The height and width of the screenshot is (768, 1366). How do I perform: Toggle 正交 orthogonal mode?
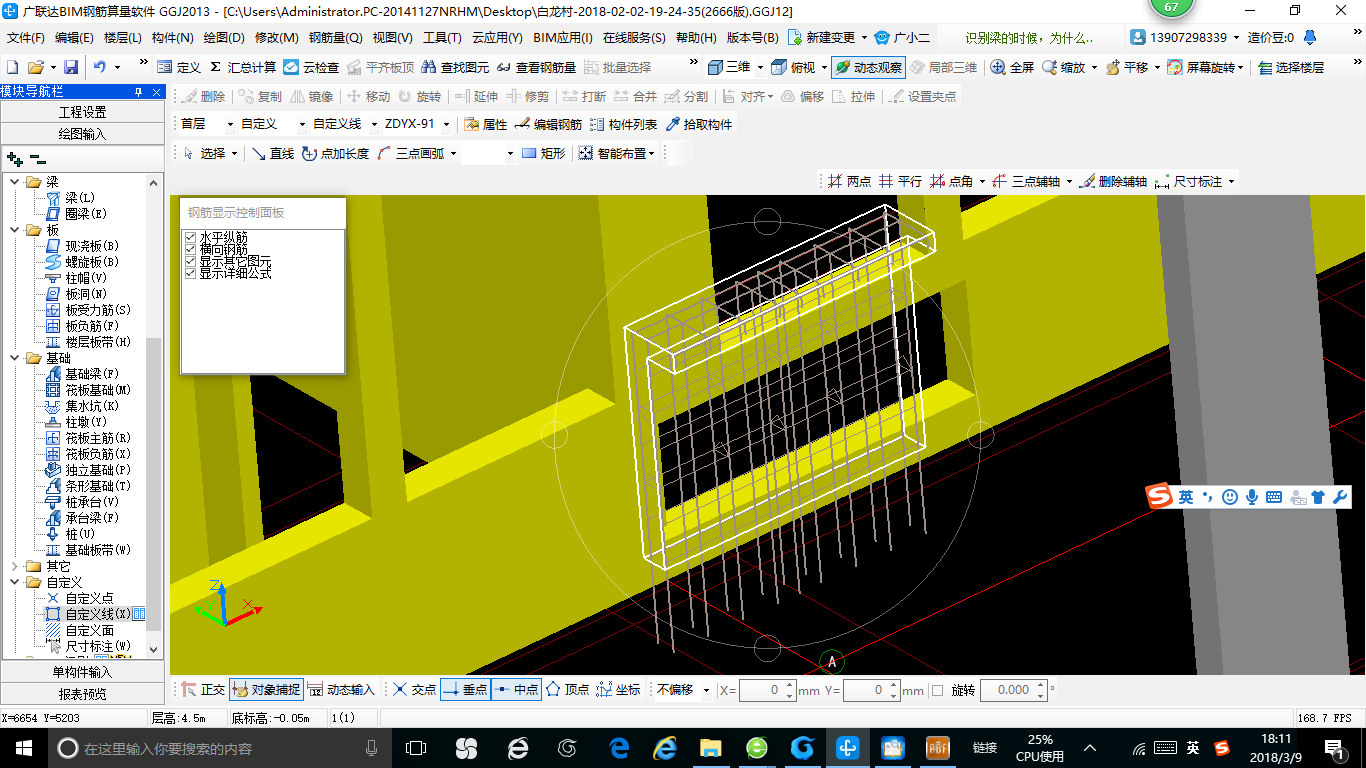pyautogui.click(x=204, y=690)
